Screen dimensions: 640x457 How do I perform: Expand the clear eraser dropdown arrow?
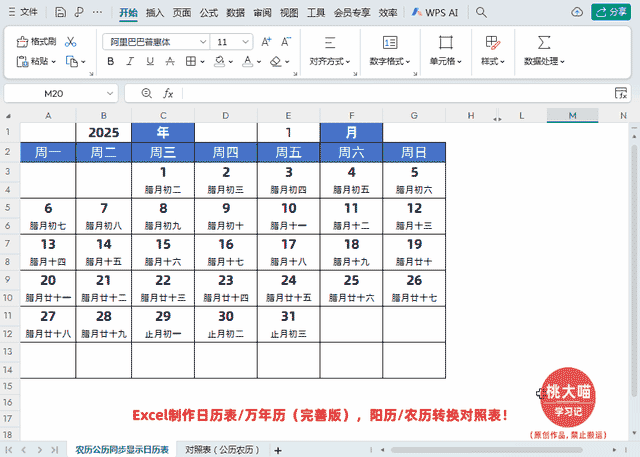287,62
